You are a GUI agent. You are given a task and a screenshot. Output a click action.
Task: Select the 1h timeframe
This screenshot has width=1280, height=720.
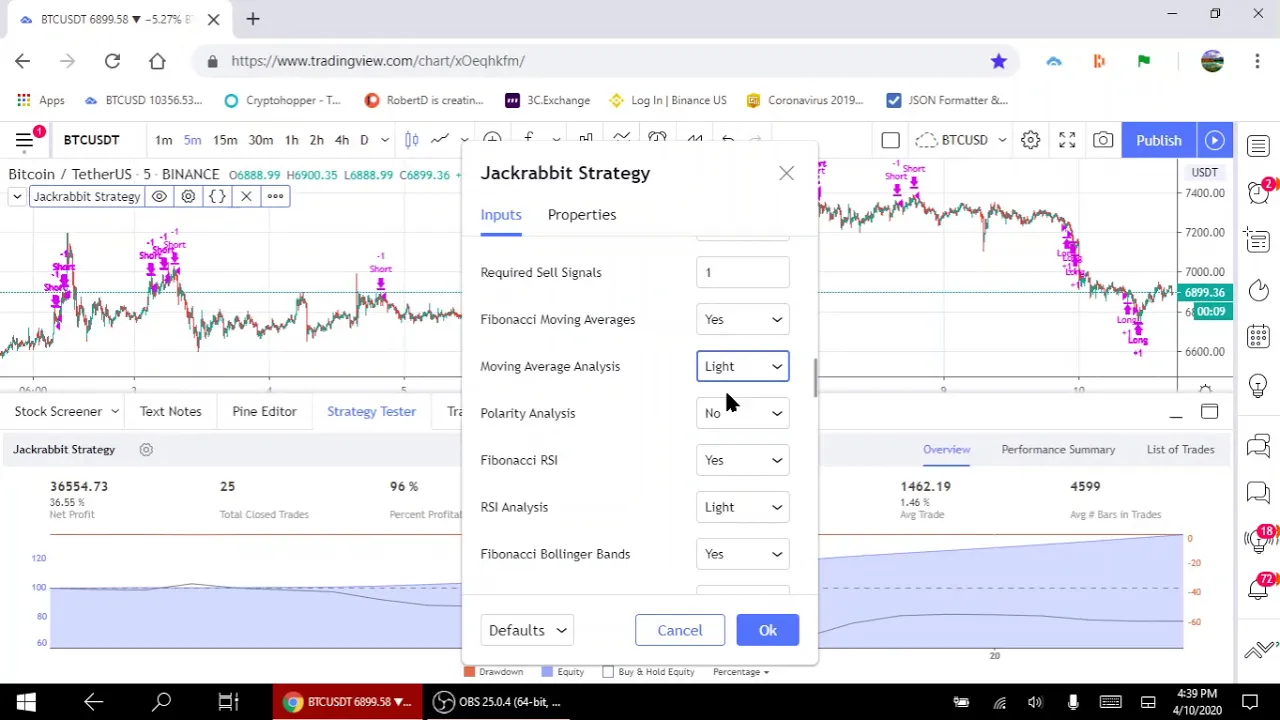(x=291, y=140)
